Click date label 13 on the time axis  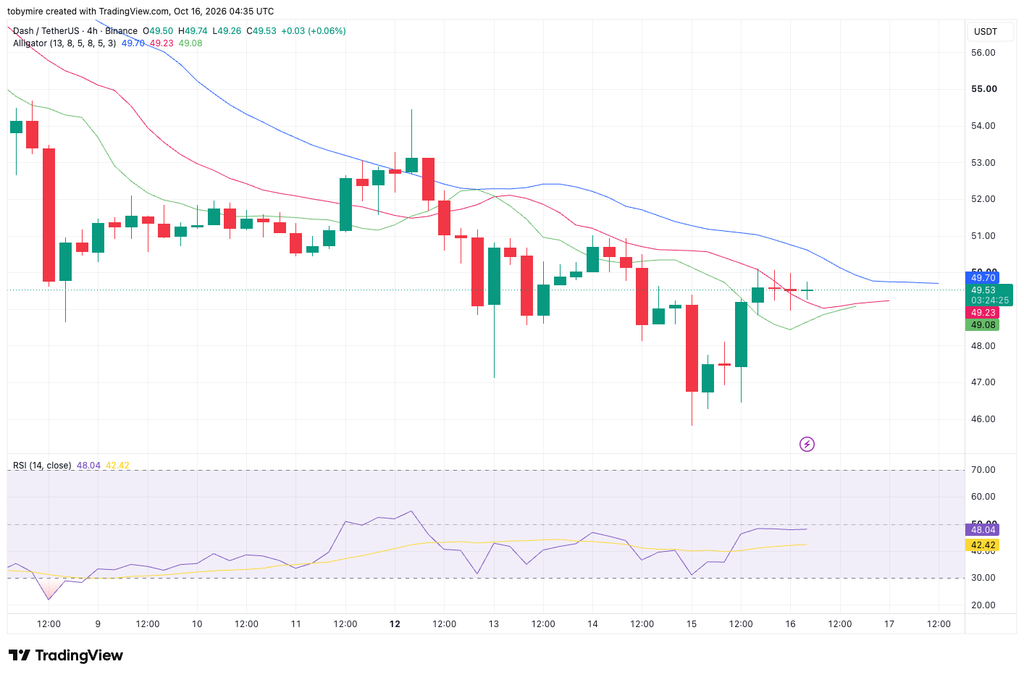(x=494, y=624)
